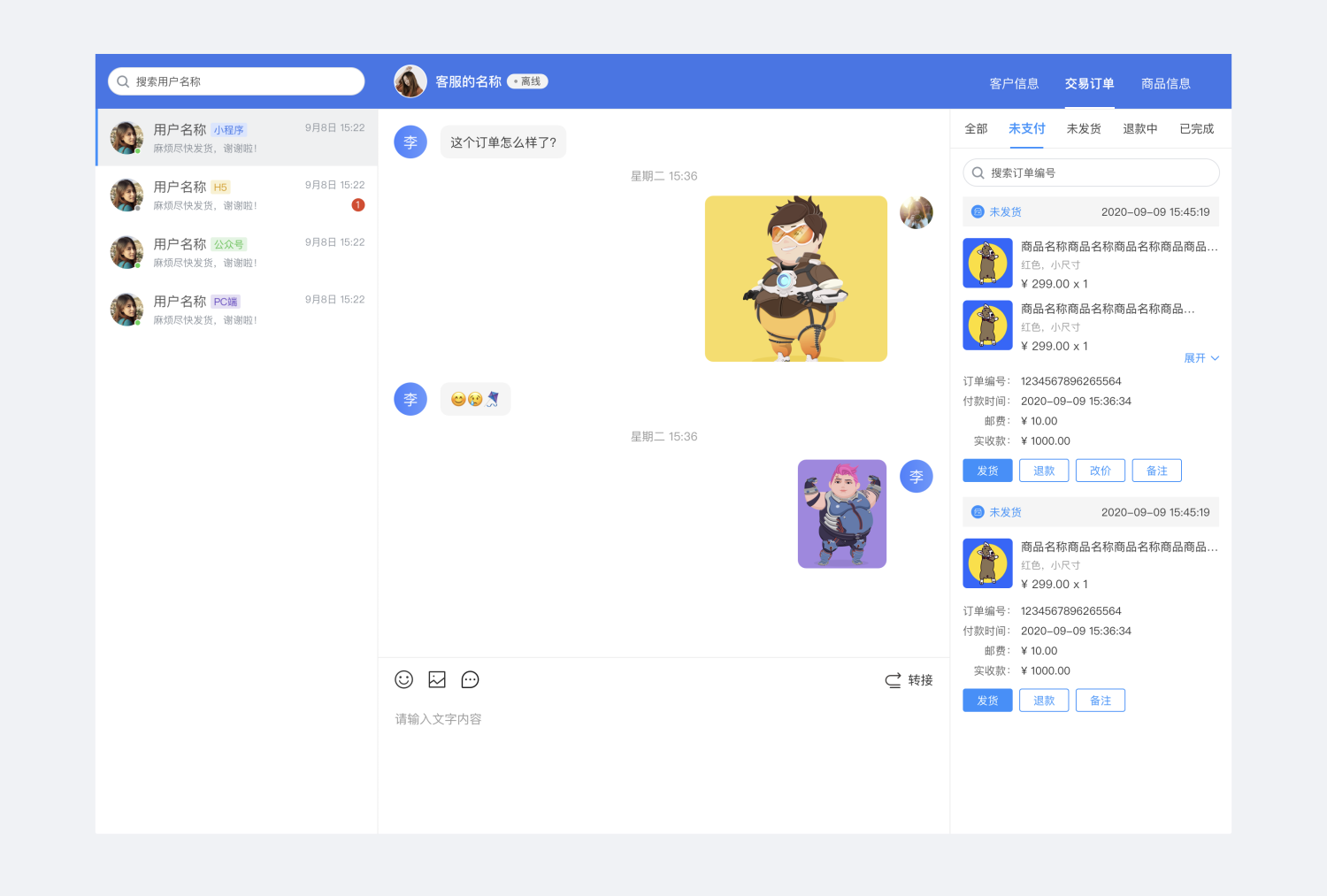Click second order's 未发货 status icon
The width and height of the screenshot is (1327, 896).
click(x=978, y=512)
